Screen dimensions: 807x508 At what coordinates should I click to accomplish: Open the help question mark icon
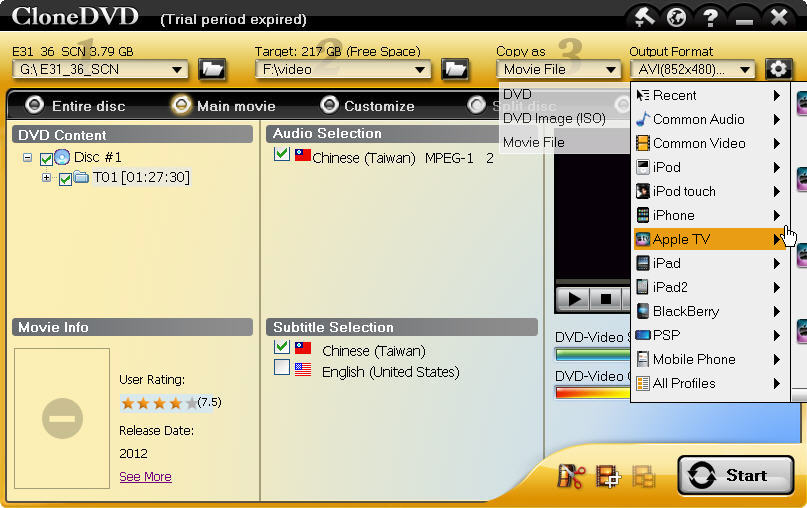[710, 17]
